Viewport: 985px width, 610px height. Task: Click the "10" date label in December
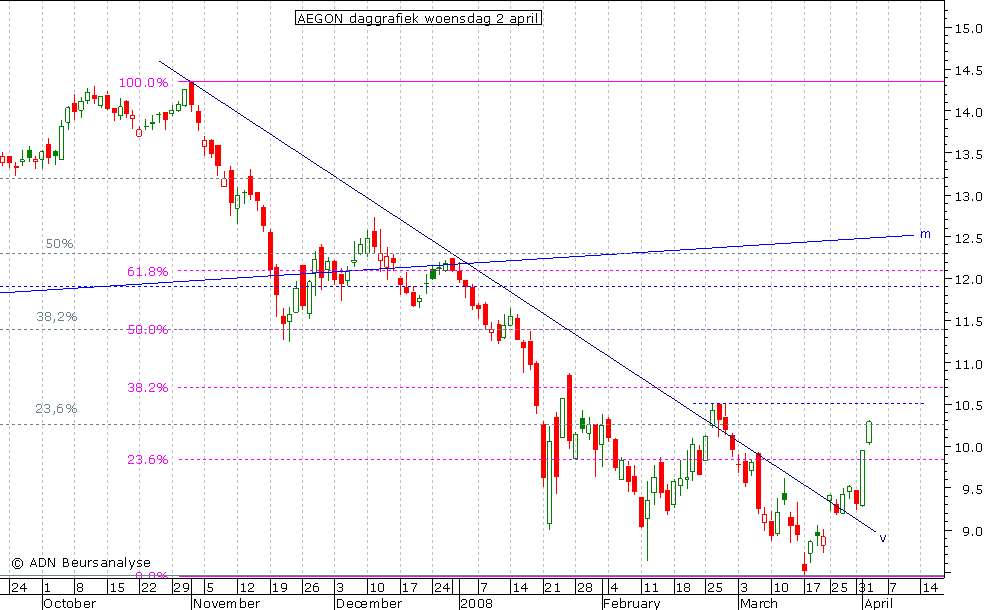tap(377, 587)
